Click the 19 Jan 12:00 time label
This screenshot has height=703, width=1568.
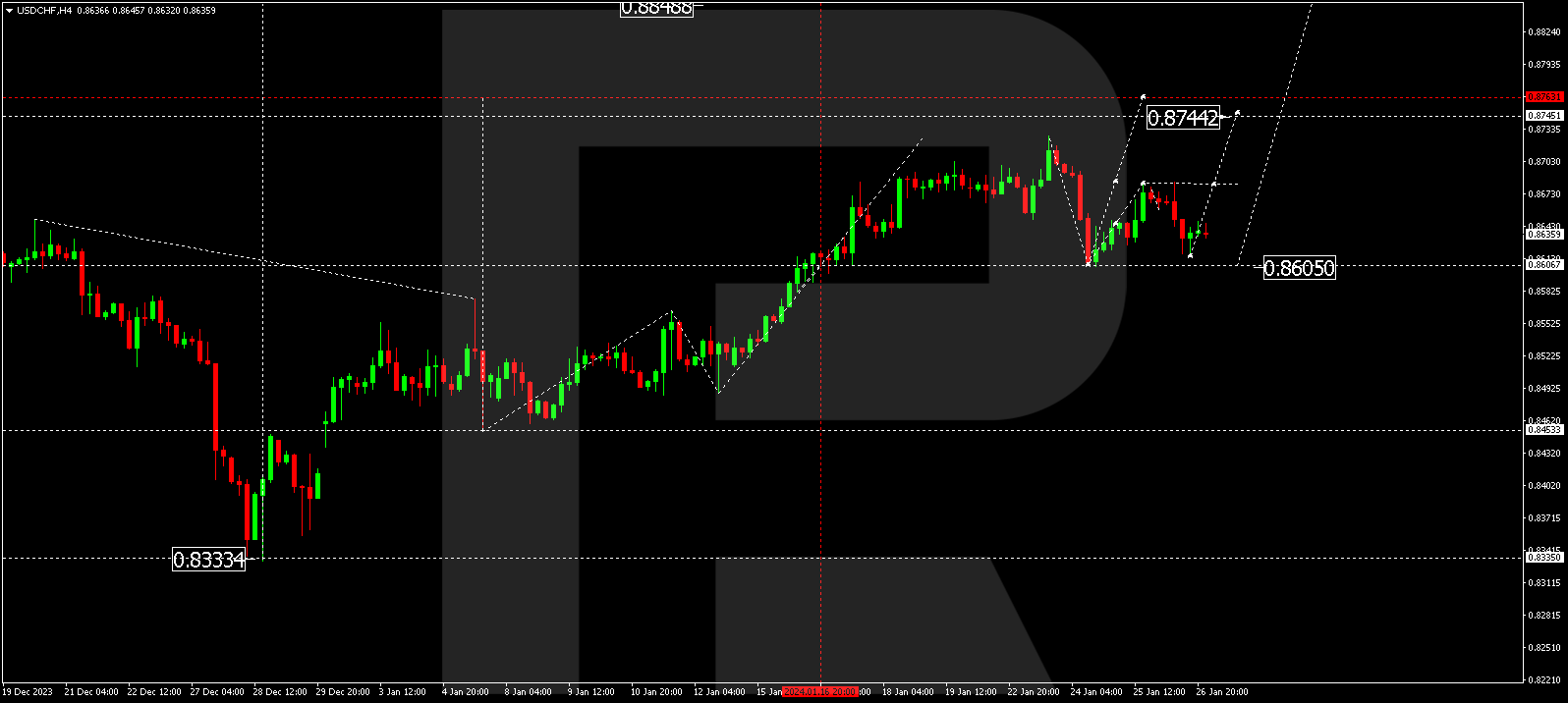coord(972,692)
